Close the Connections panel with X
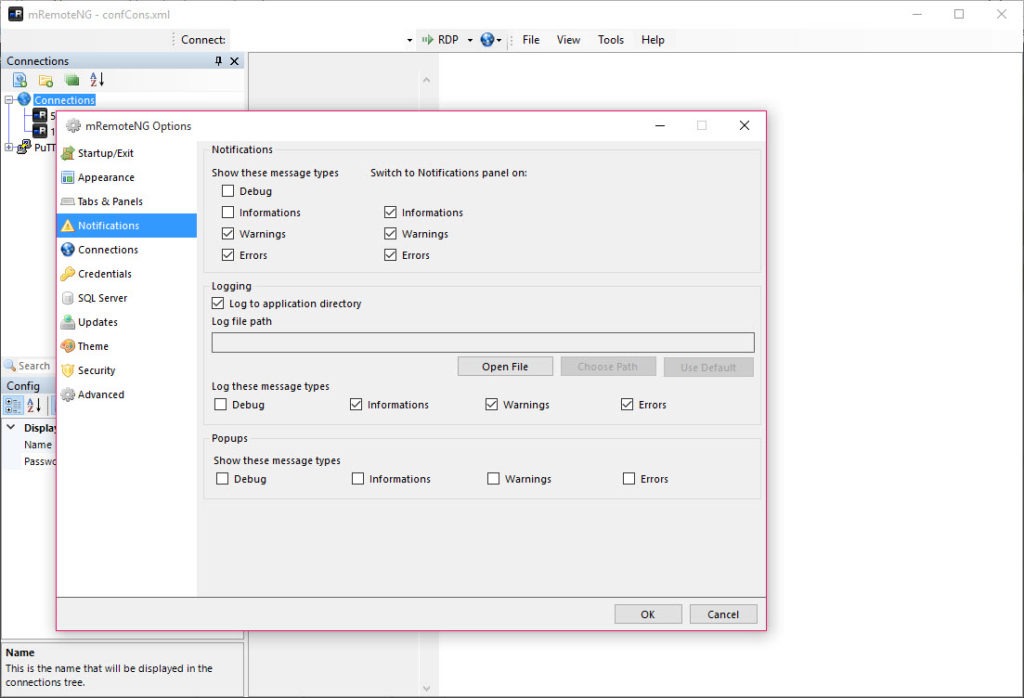 click(234, 61)
